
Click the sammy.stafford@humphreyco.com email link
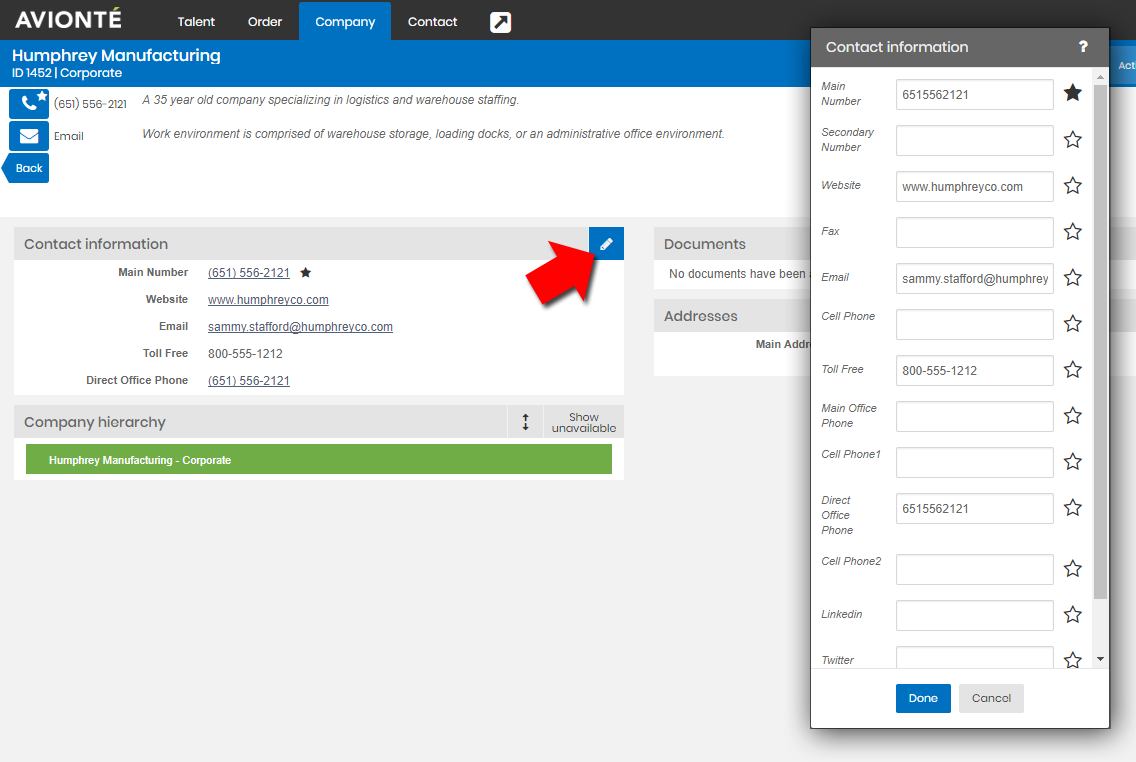[300, 327]
